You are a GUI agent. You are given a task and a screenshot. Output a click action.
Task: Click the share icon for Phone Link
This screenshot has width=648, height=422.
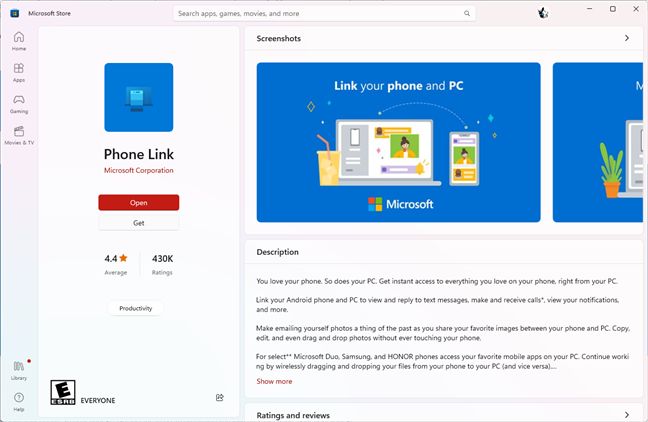[220, 398]
